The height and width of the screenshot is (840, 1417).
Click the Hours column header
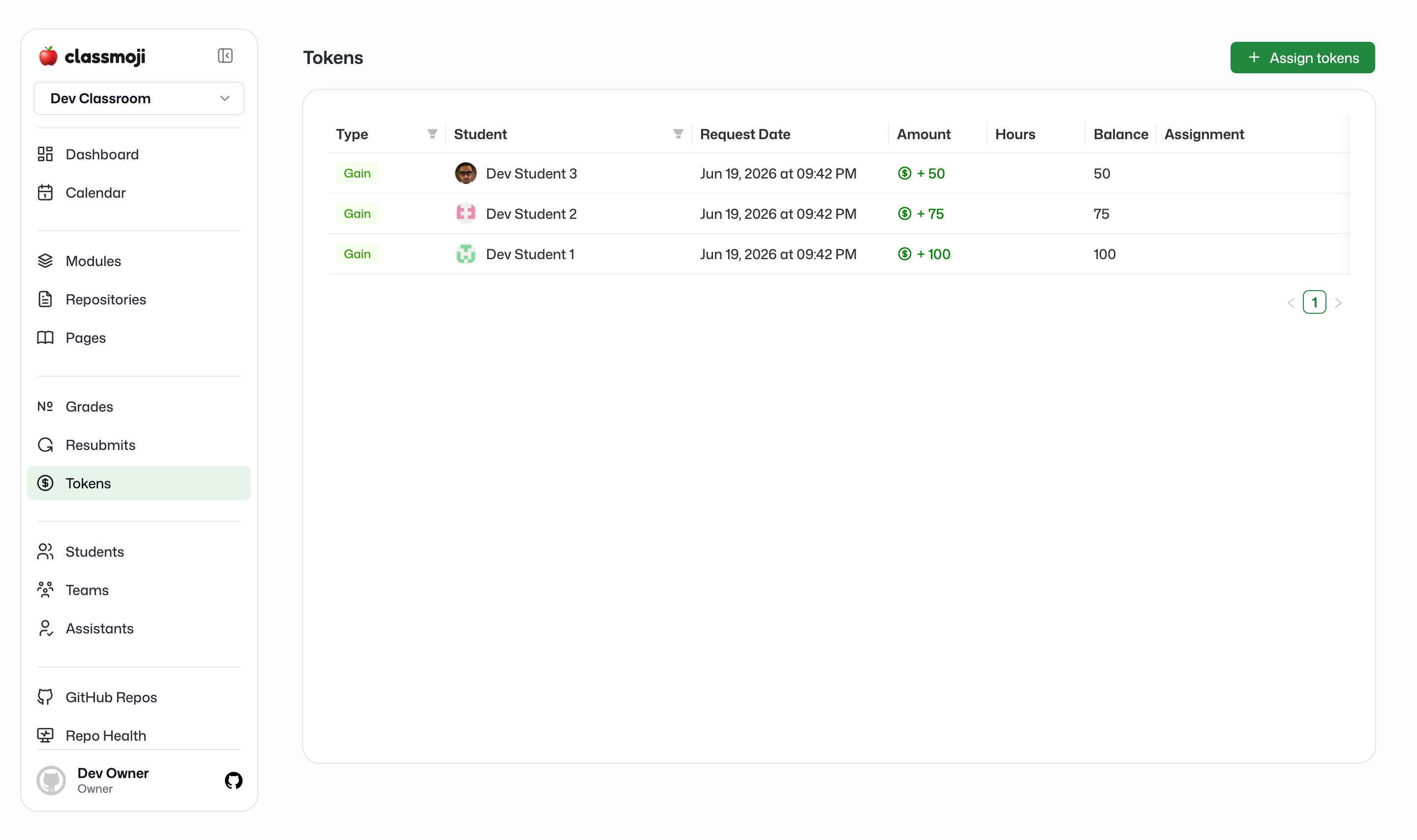1016,134
